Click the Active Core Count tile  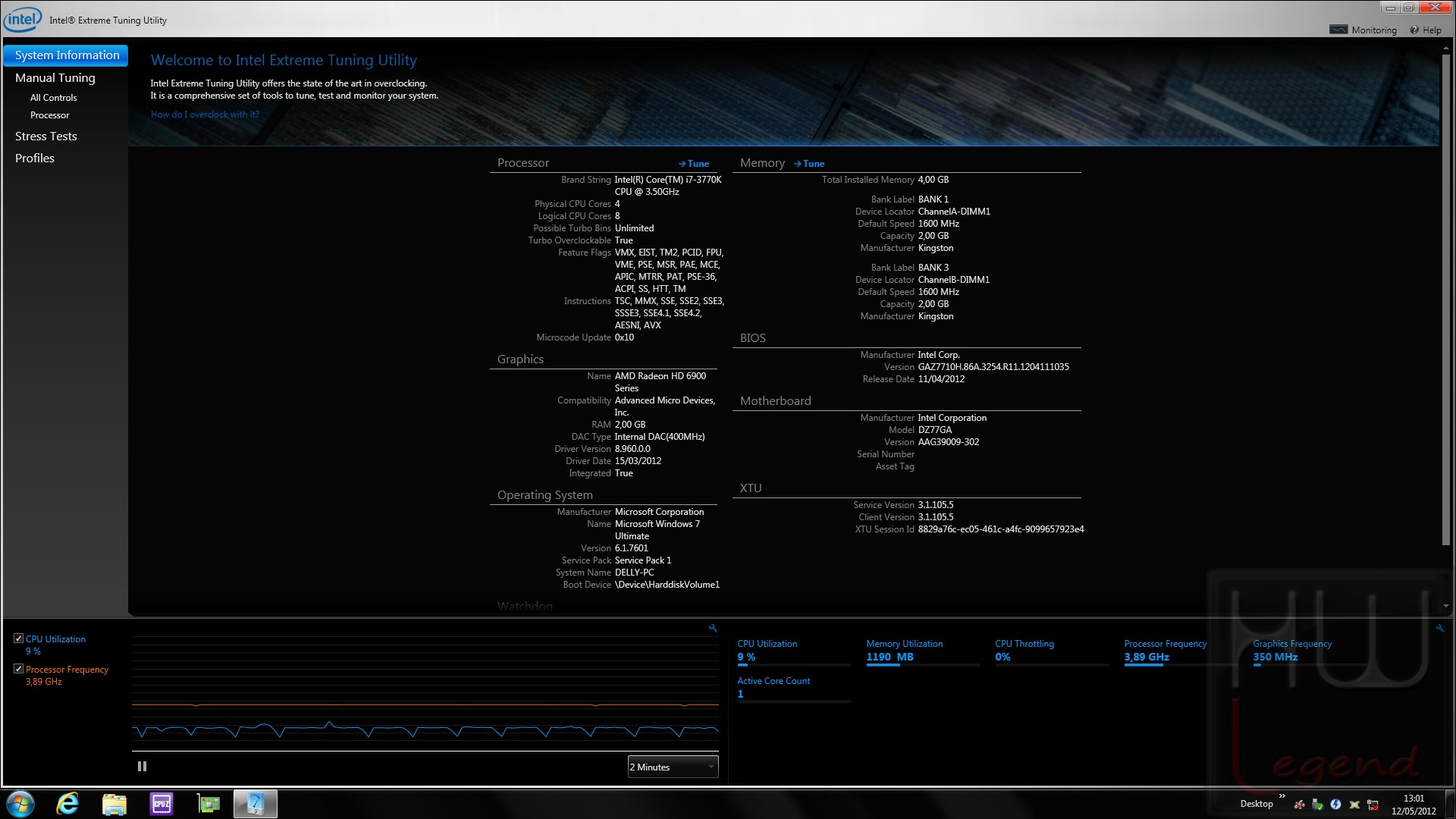(793, 689)
